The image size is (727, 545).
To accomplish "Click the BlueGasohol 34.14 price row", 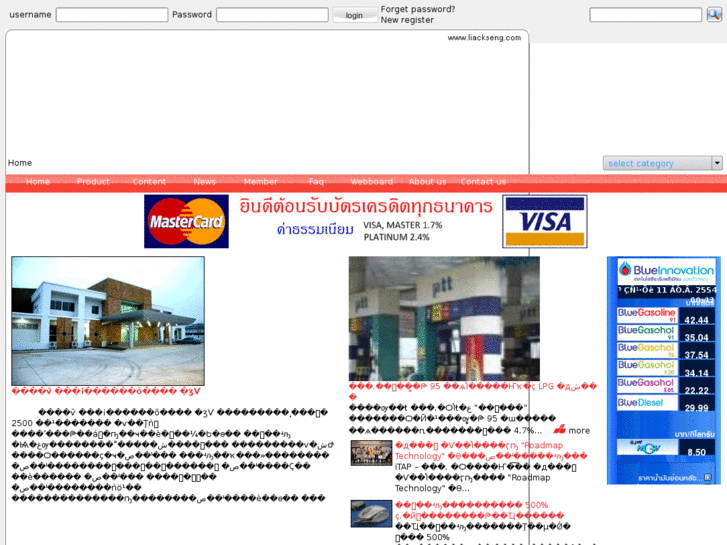I will pyautogui.click(x=666, y=368).
